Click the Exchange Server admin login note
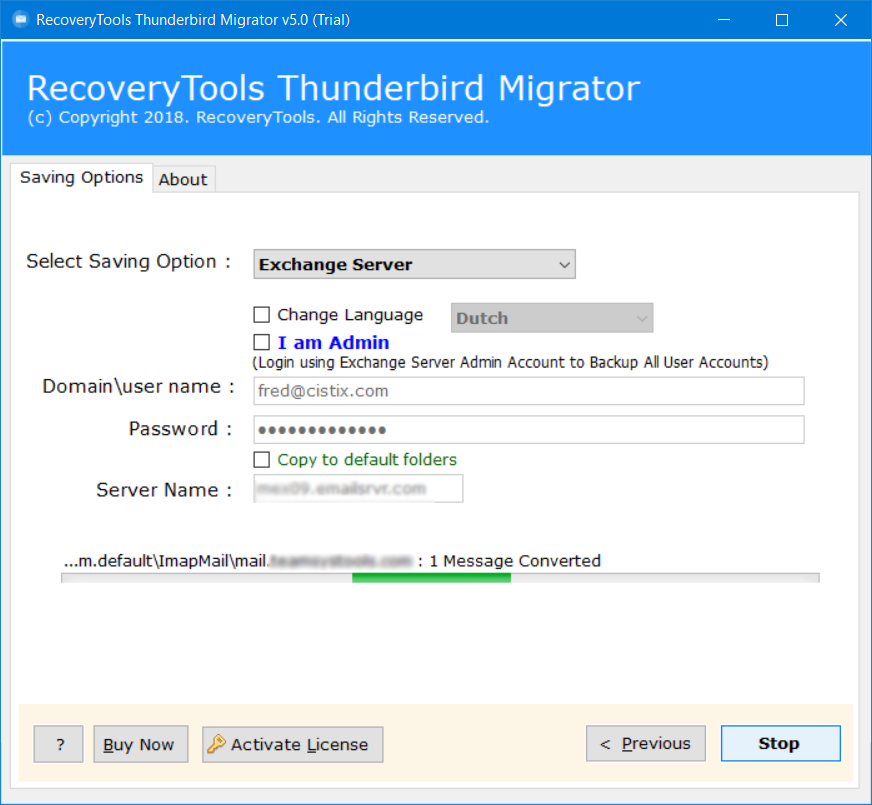 tap(510, 362)
